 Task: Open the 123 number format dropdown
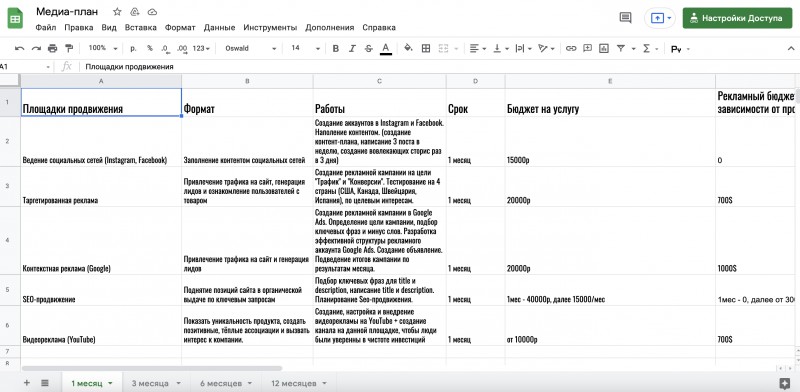point(201,48)
